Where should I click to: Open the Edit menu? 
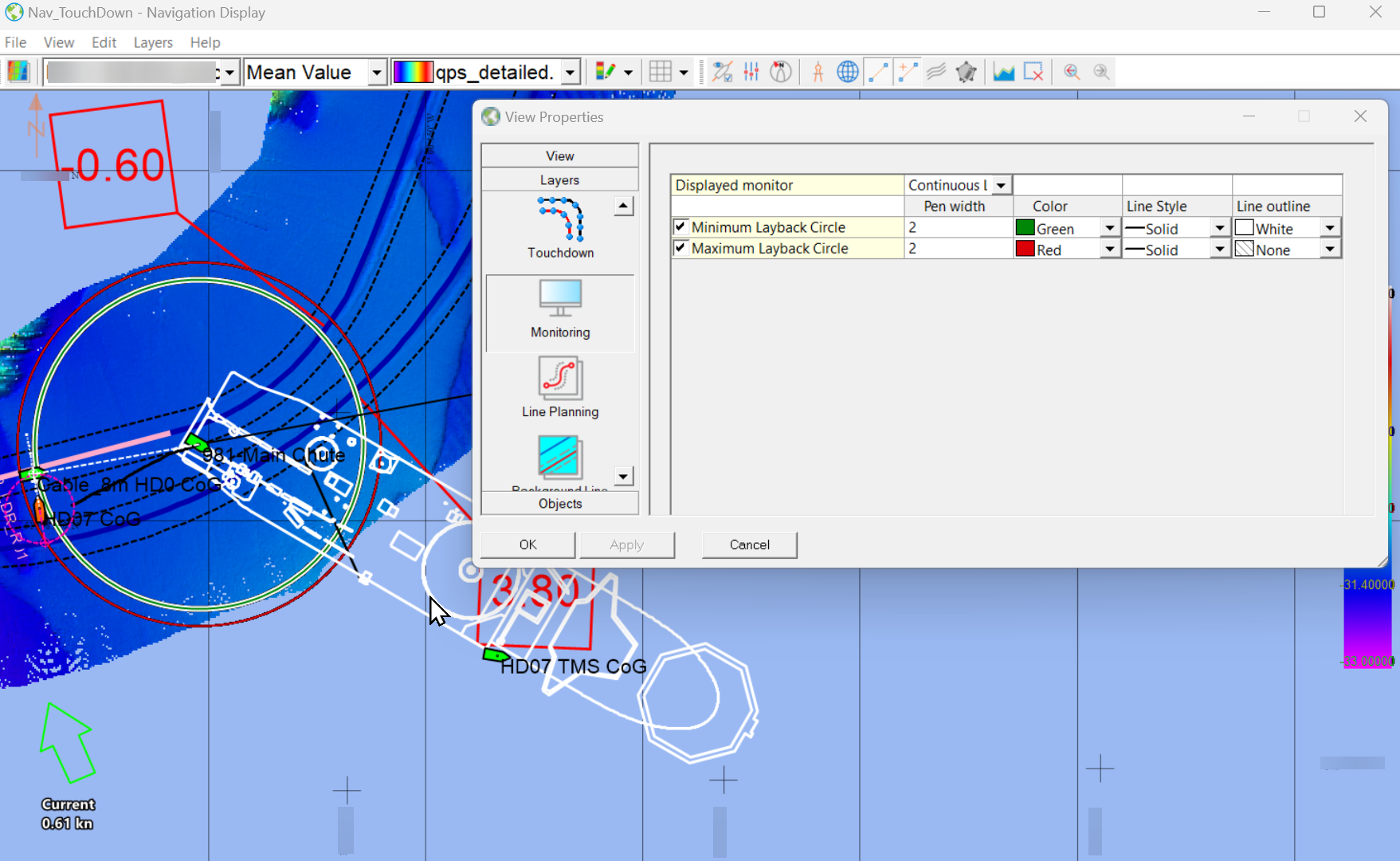click(x=104, y=42)
